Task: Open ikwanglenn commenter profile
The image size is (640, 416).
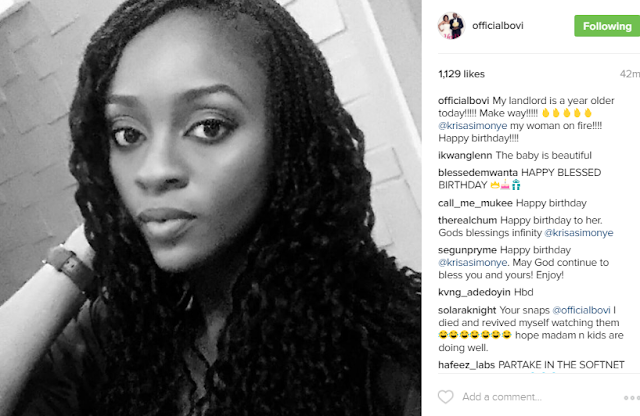Action: coord(465,156)
